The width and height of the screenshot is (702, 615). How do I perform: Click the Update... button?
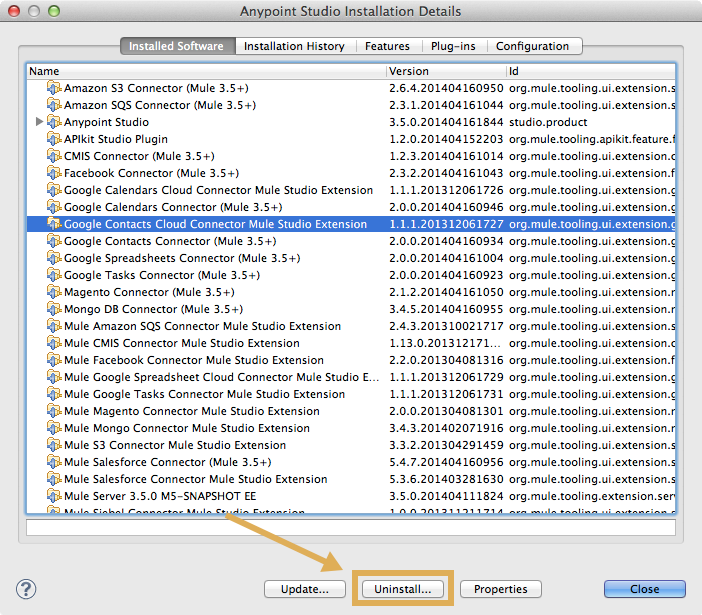click(x=305, y=589)
